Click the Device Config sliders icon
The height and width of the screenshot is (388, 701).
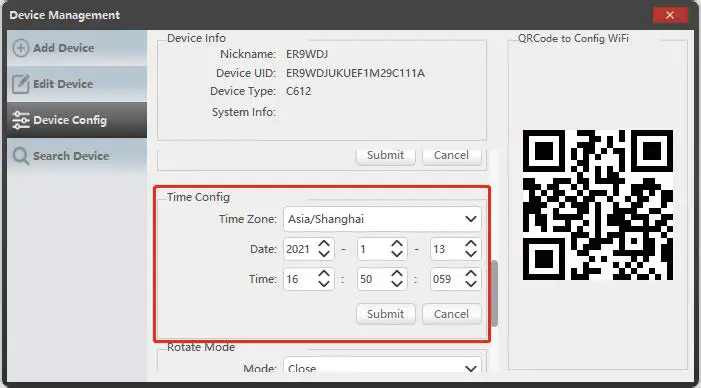21,120
